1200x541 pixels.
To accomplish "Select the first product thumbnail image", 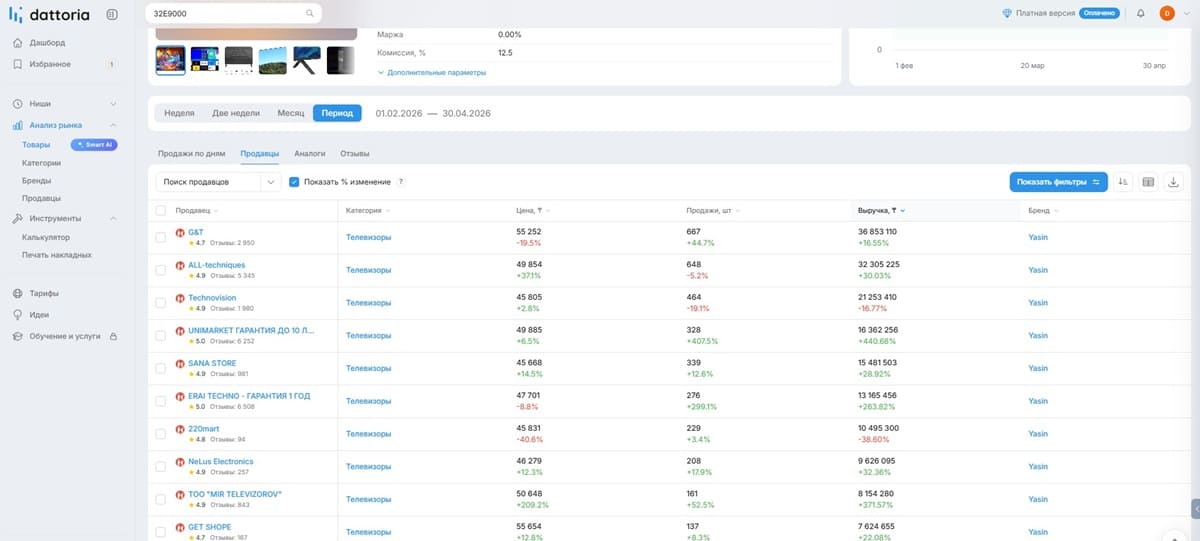I will click(x=171, y=60).
